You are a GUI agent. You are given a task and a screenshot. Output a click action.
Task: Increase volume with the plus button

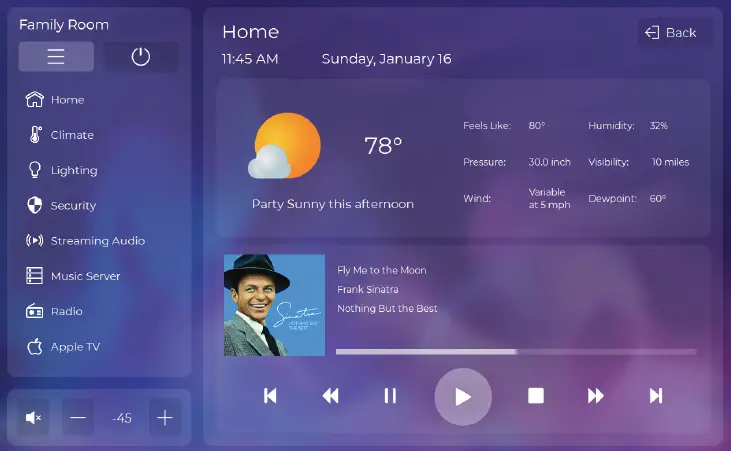(165, 417)
